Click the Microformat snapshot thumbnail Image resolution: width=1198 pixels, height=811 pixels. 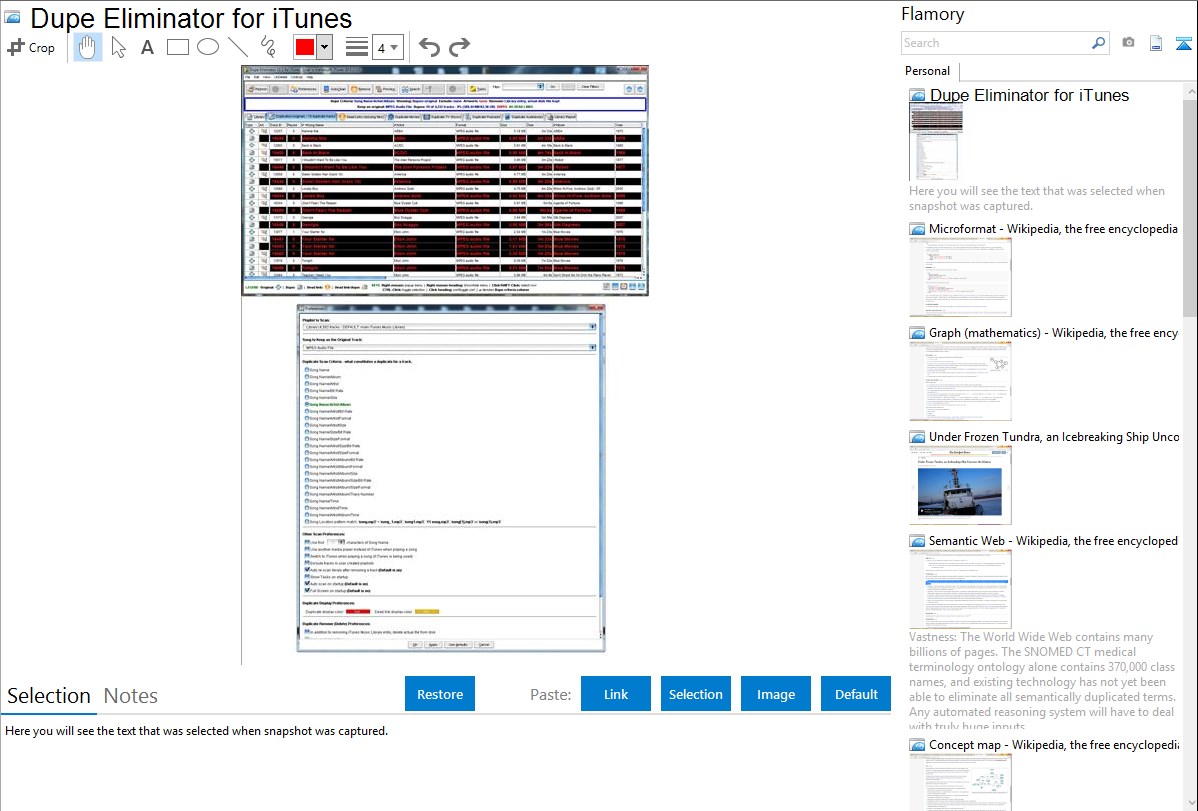960,277
